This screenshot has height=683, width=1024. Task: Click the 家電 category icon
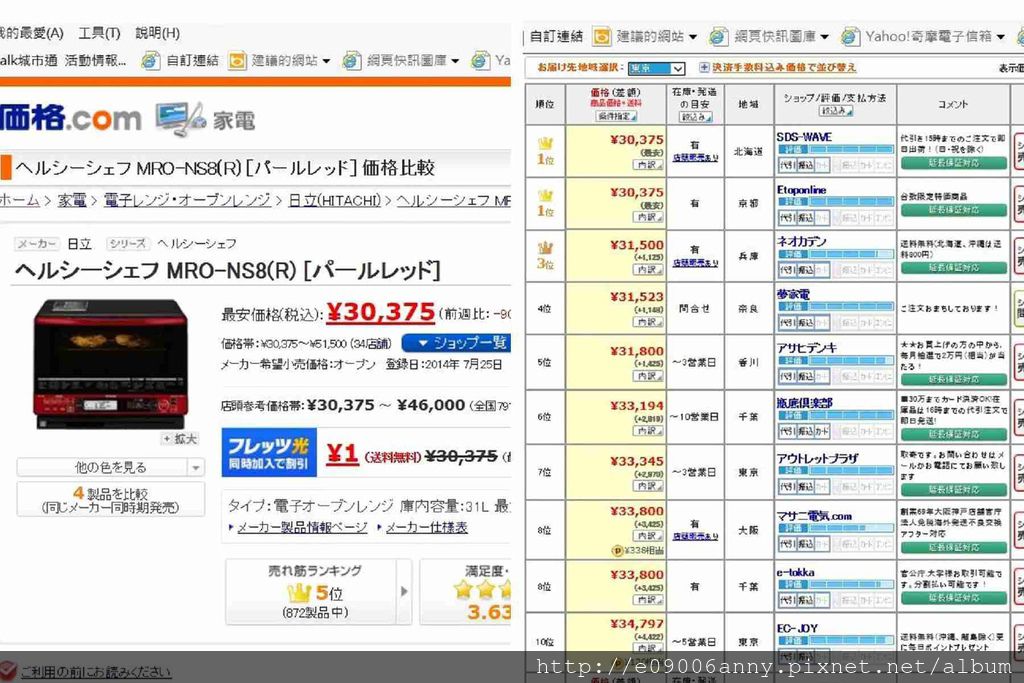pyautogui.click(x=180, y=119)
